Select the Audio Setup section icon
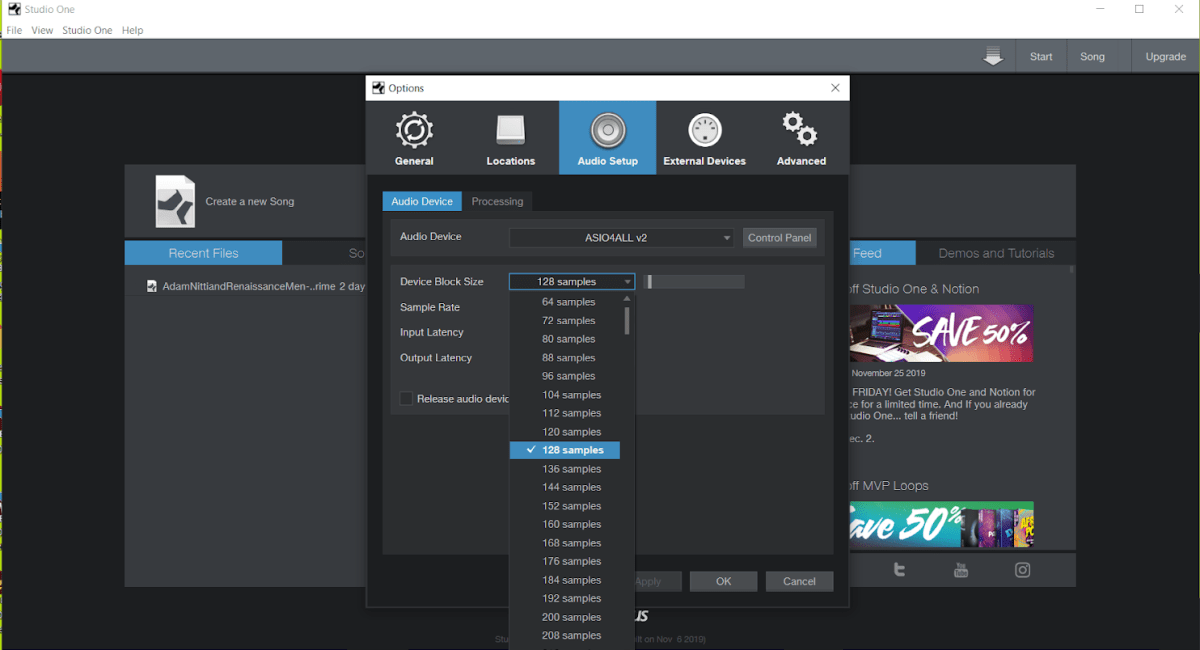Screen dimensions: 1200x650 tap(607, 138)
